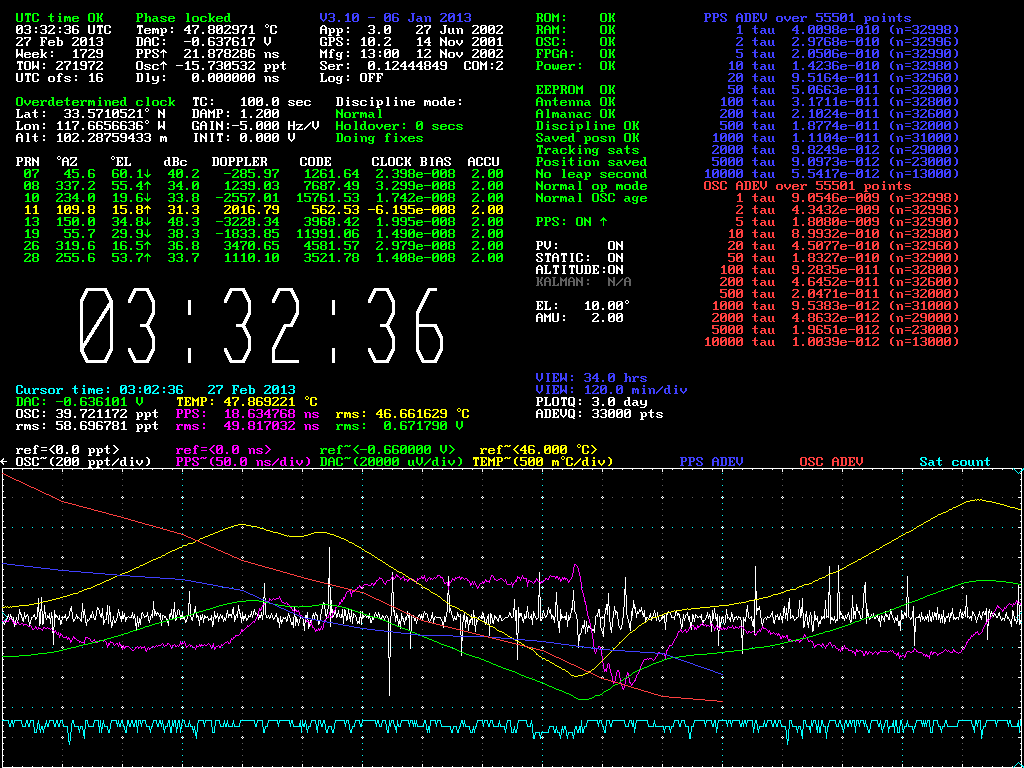Toggle the "PV: ON" filter
This screenshot has height=768, width=1024.
click(x=579, y=246)
